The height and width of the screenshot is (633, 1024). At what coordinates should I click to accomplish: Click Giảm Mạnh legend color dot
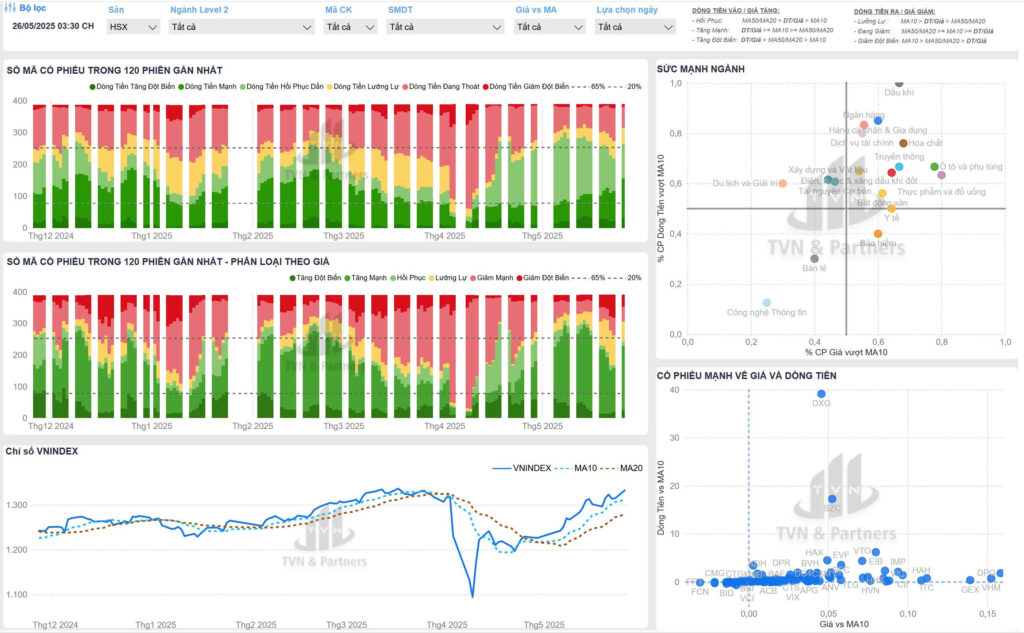point(472,277)
